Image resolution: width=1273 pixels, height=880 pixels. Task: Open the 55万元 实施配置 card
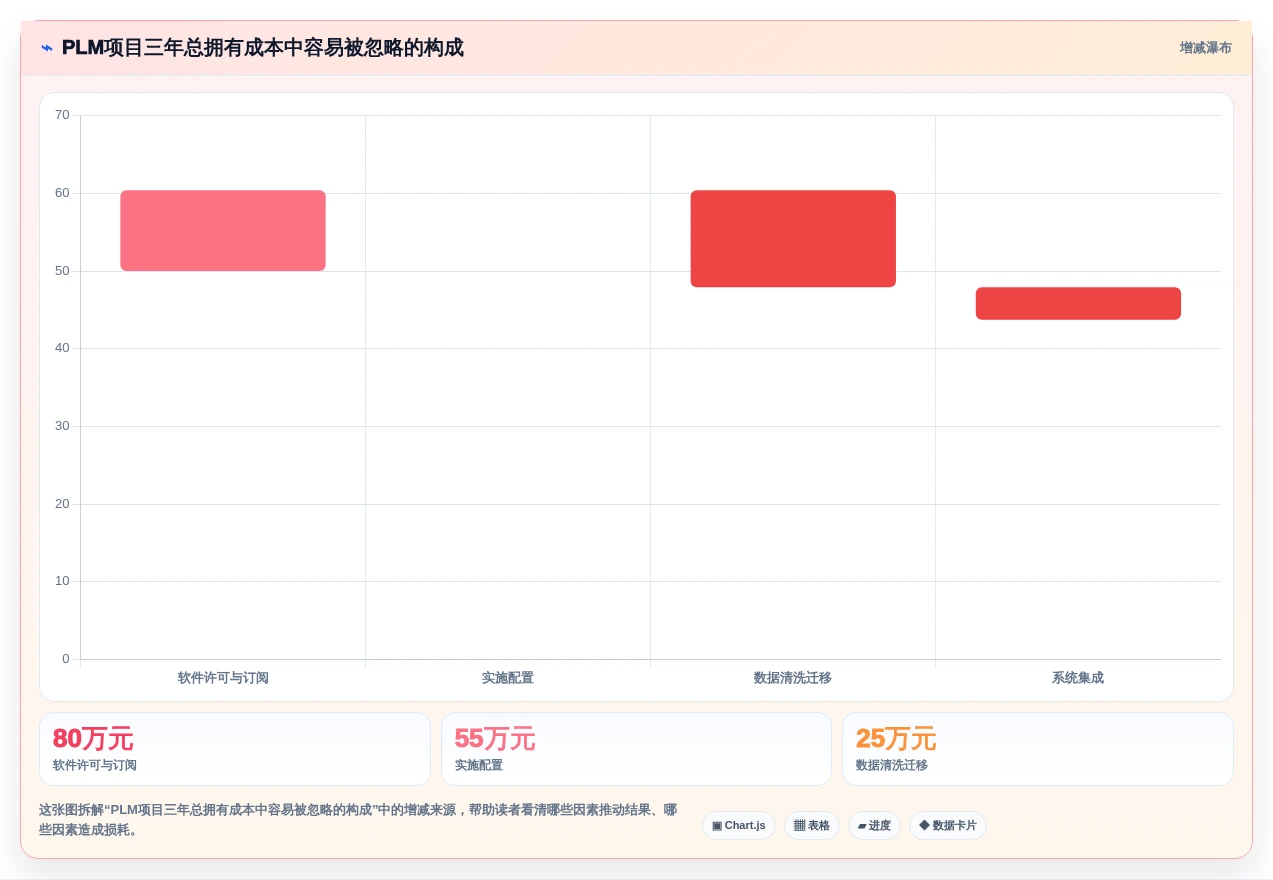636,749
